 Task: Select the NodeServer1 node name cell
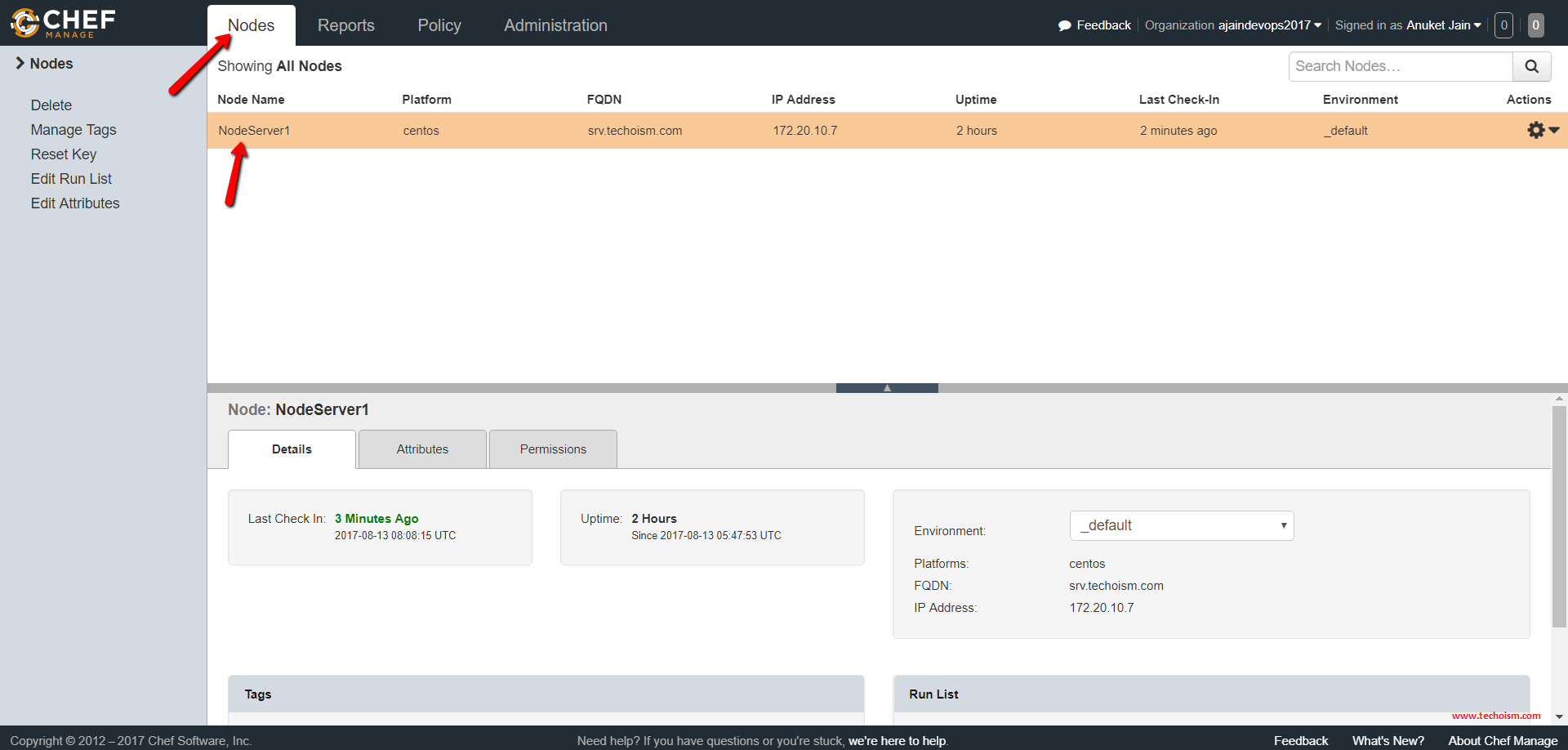coord(254,131)
